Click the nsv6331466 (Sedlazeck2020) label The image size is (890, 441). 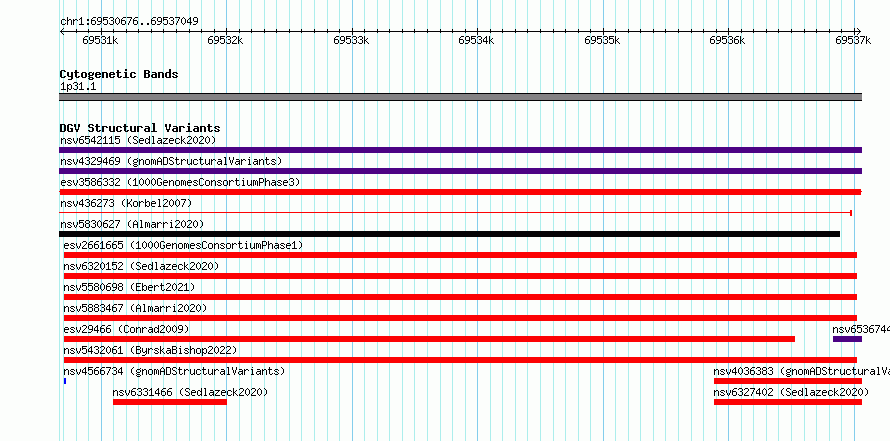190,392
